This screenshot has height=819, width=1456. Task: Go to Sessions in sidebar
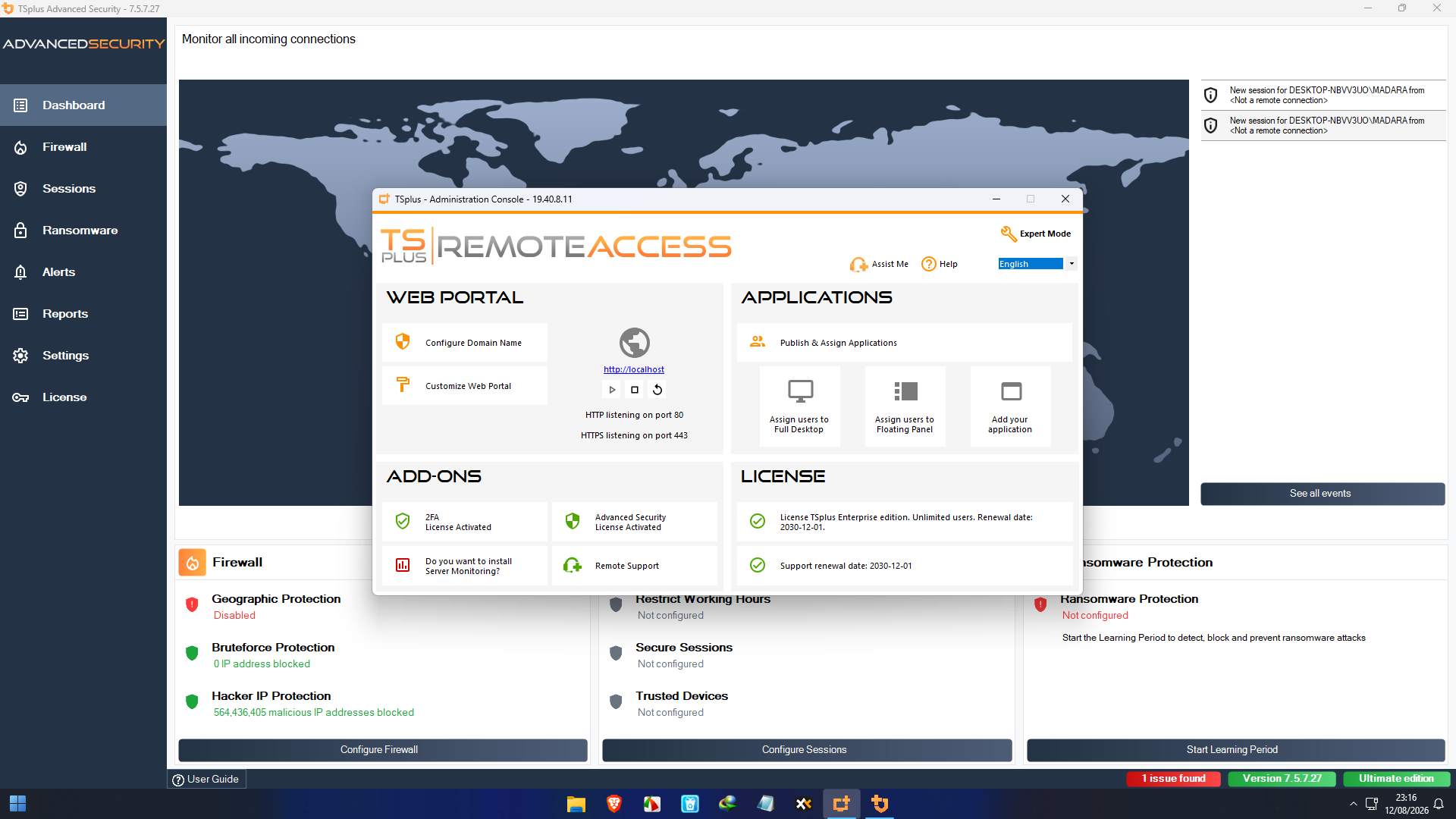pyautogui.click(x=83, y=189)
